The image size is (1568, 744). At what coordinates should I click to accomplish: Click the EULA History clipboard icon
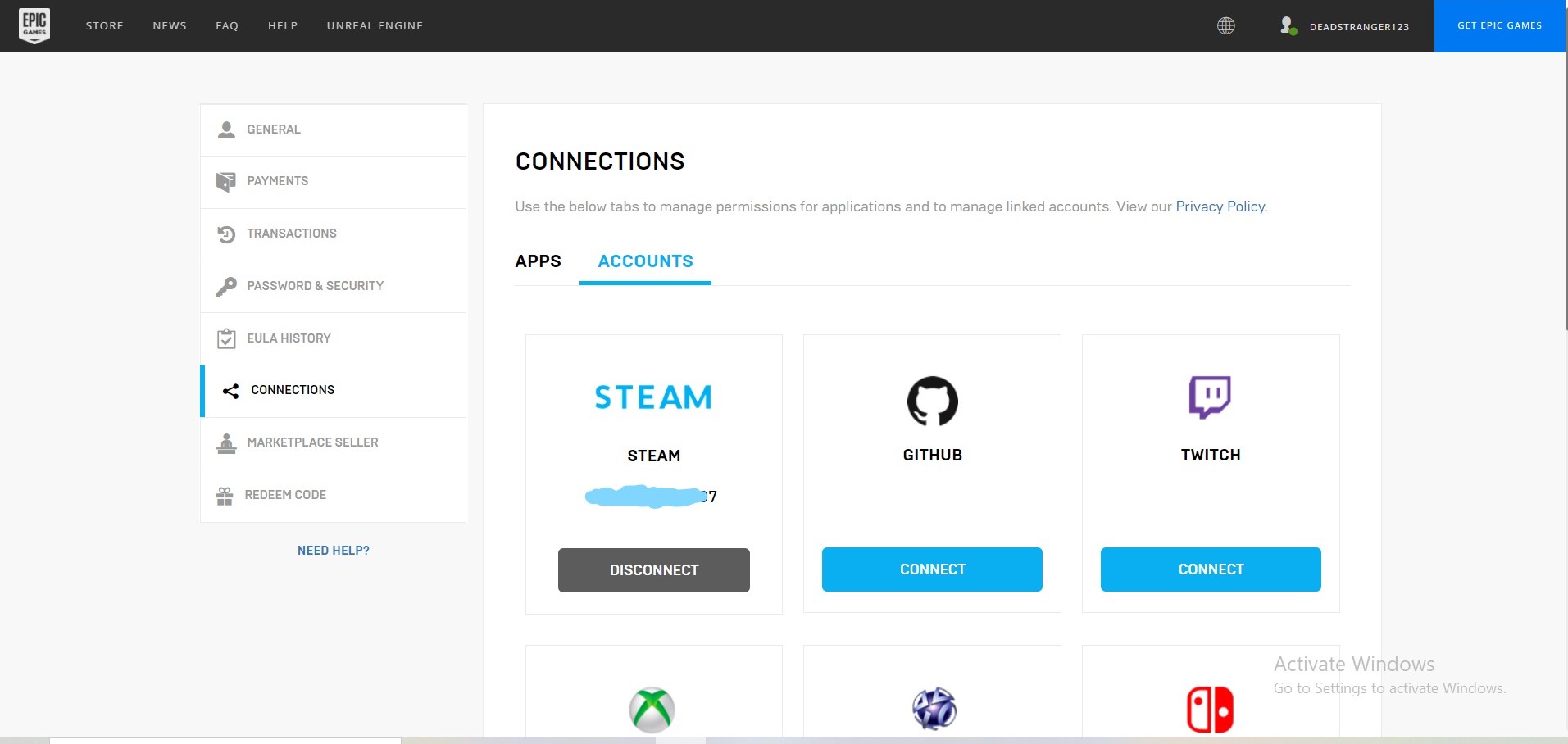[x=226, y=338]
